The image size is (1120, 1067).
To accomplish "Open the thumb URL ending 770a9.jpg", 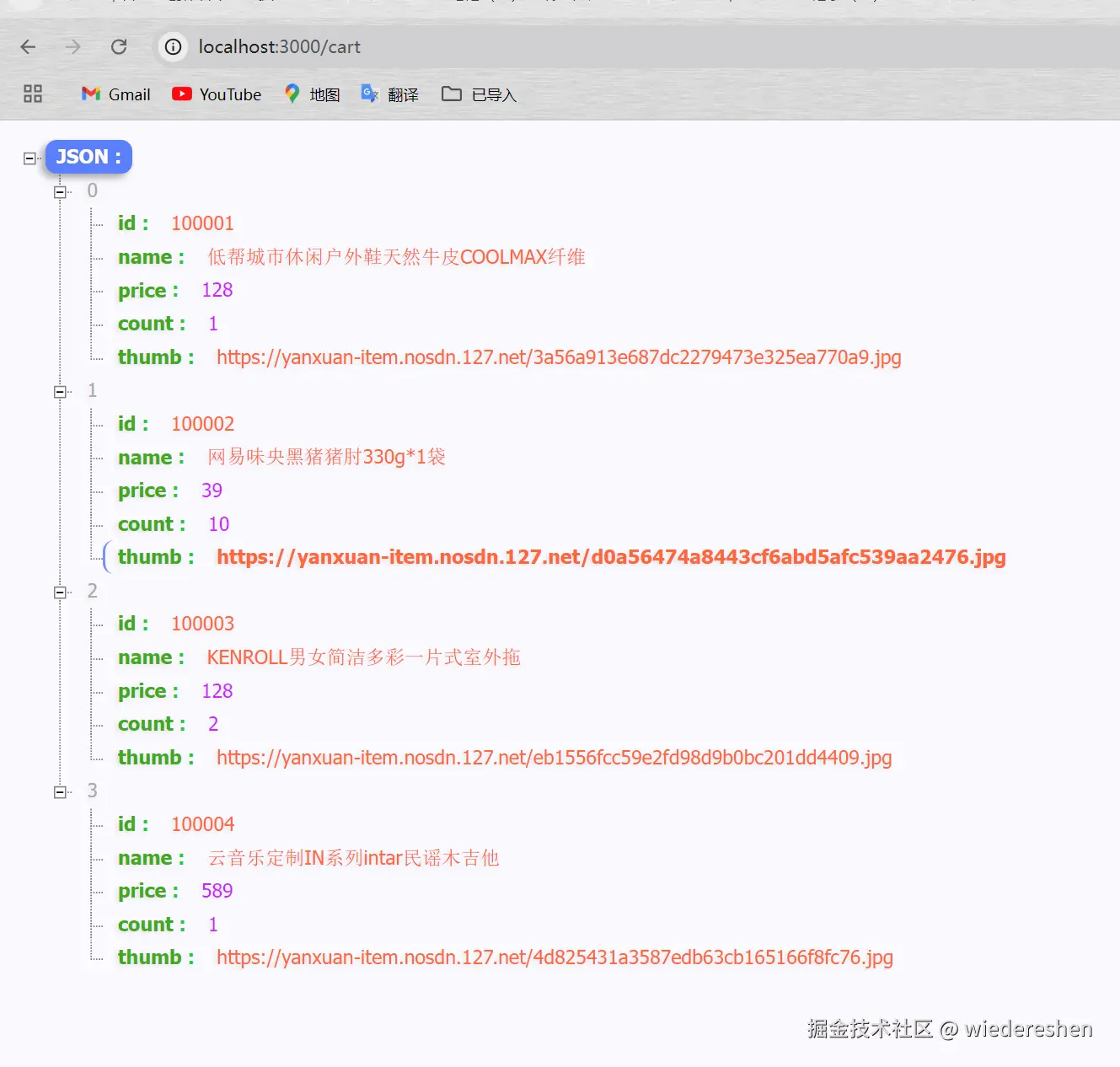I will click(559, 357).
